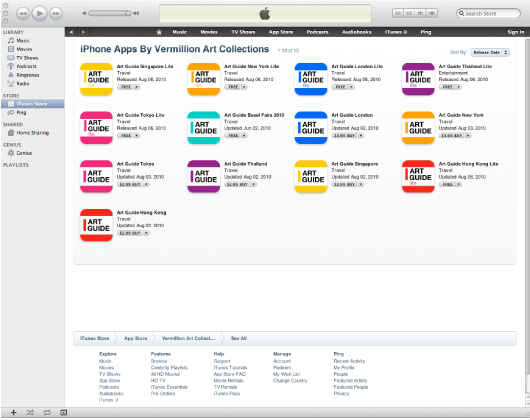Viewport: 530px width, 420px height.
Task: Expand the arrow beside Art Guide New York's buy button
Action: click(468, 135)
